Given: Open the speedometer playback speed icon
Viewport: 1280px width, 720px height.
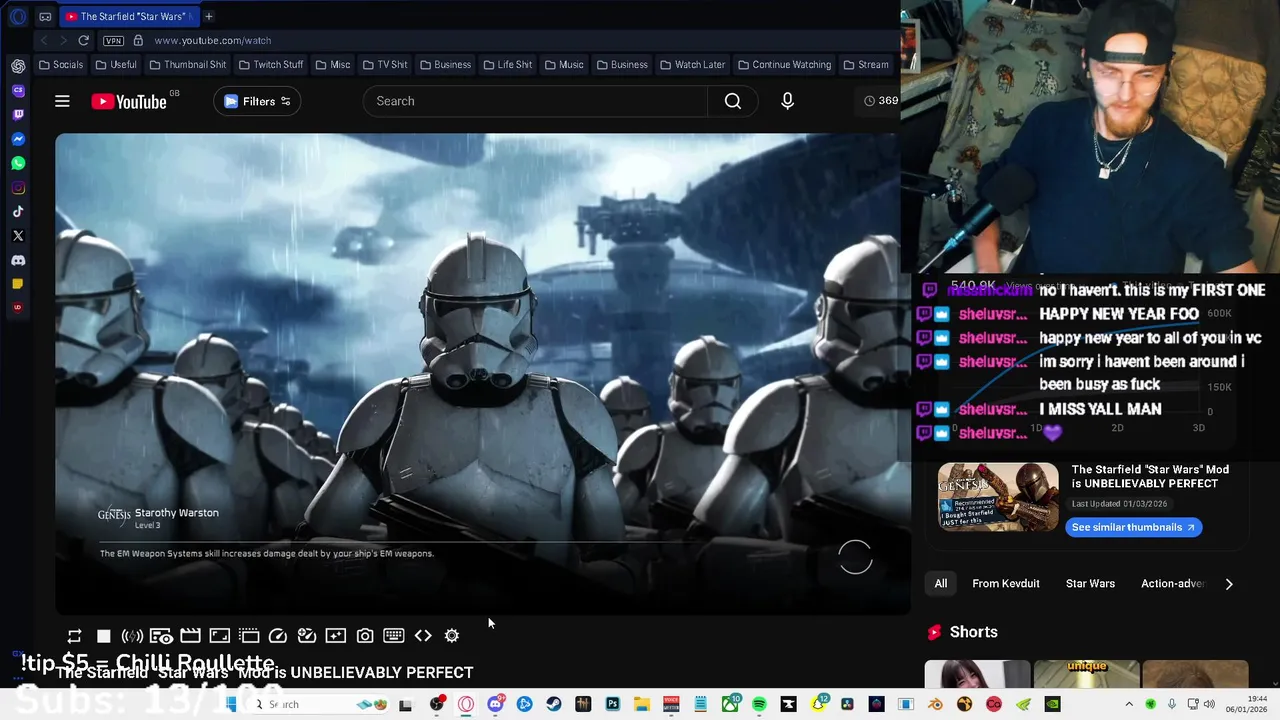Looking at the screenshot, I should click(278, 636).
